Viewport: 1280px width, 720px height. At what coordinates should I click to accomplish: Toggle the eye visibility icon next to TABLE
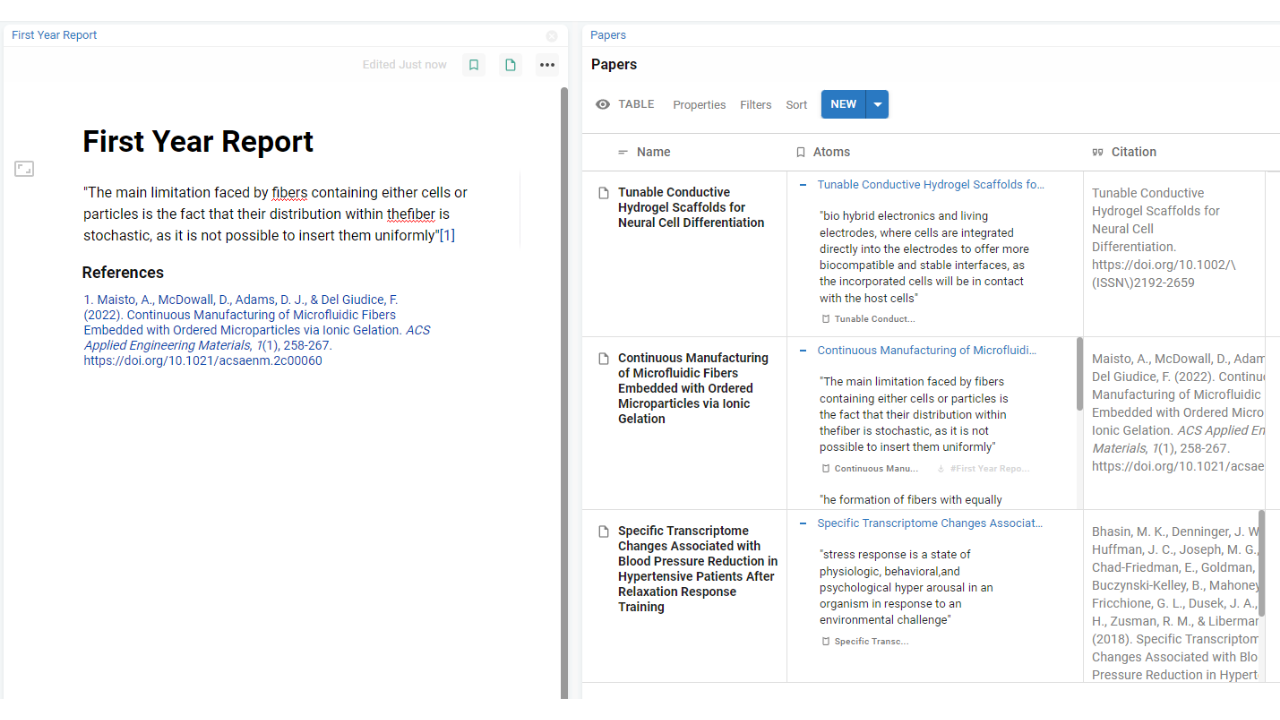(x=602, y=104)
